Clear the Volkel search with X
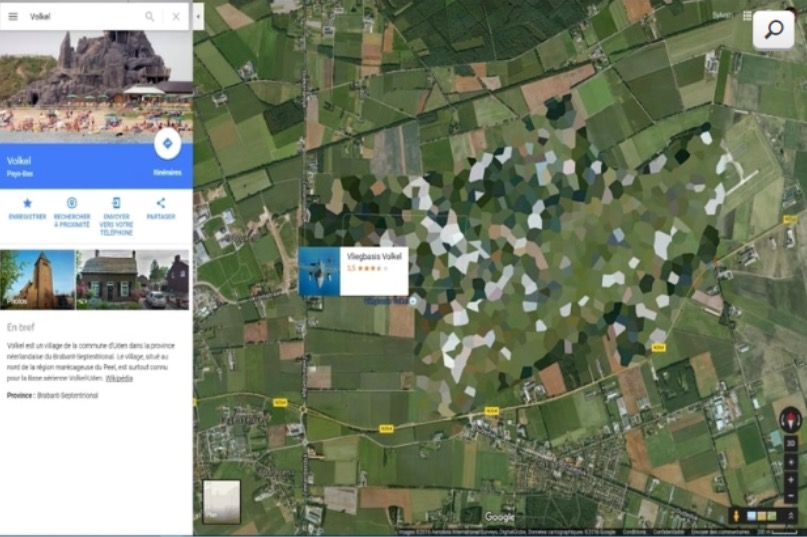 (176, 16)
